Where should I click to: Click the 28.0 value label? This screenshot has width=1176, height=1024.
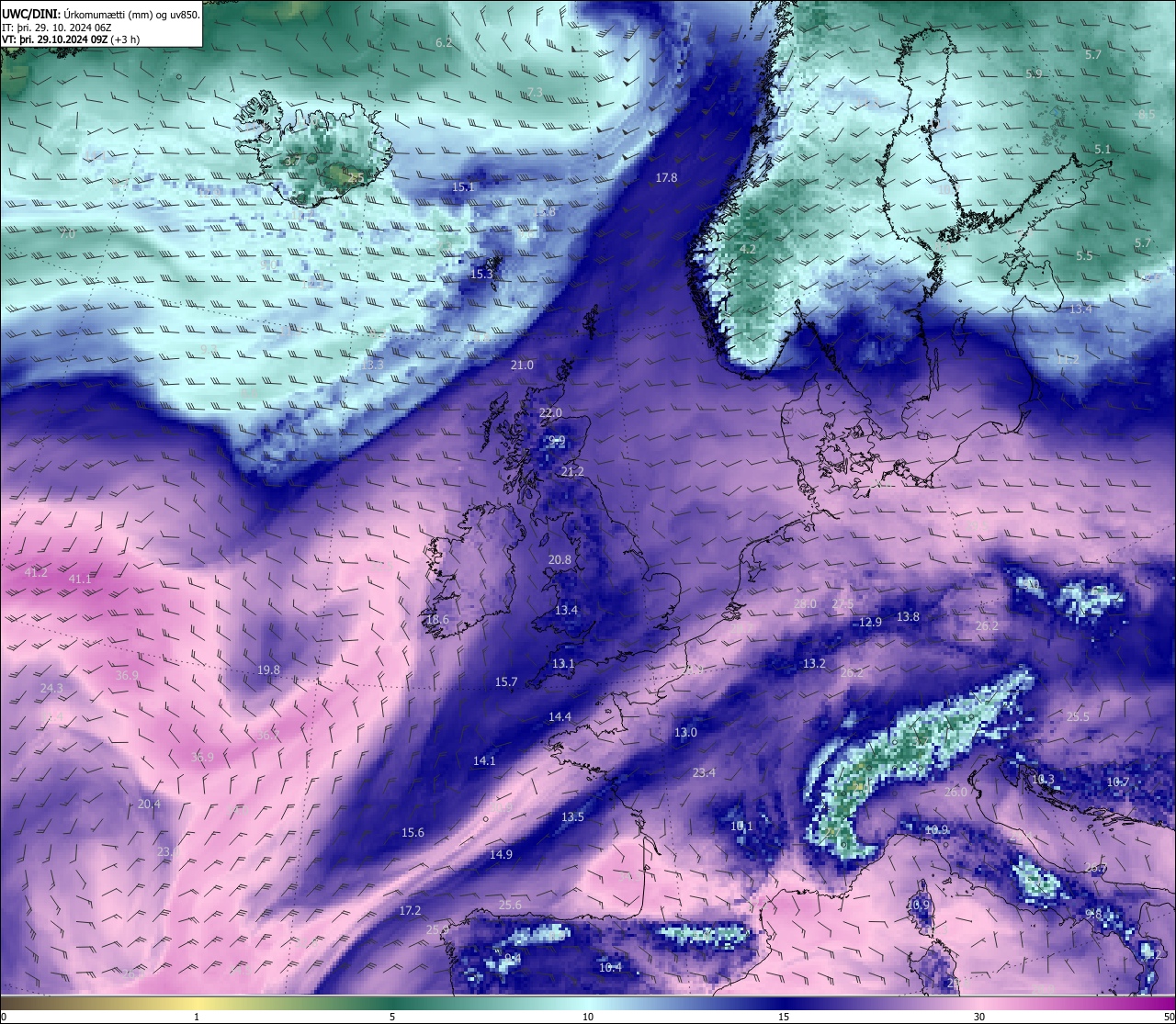click(805, 603)
